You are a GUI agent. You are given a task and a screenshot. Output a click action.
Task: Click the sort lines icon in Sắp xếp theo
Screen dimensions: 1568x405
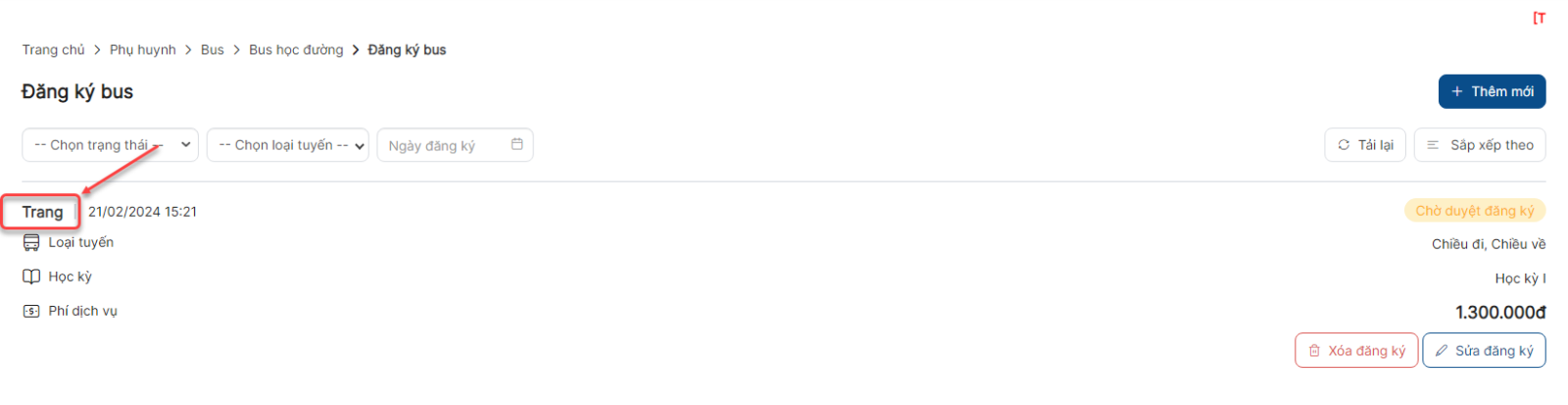[1433, 145]
